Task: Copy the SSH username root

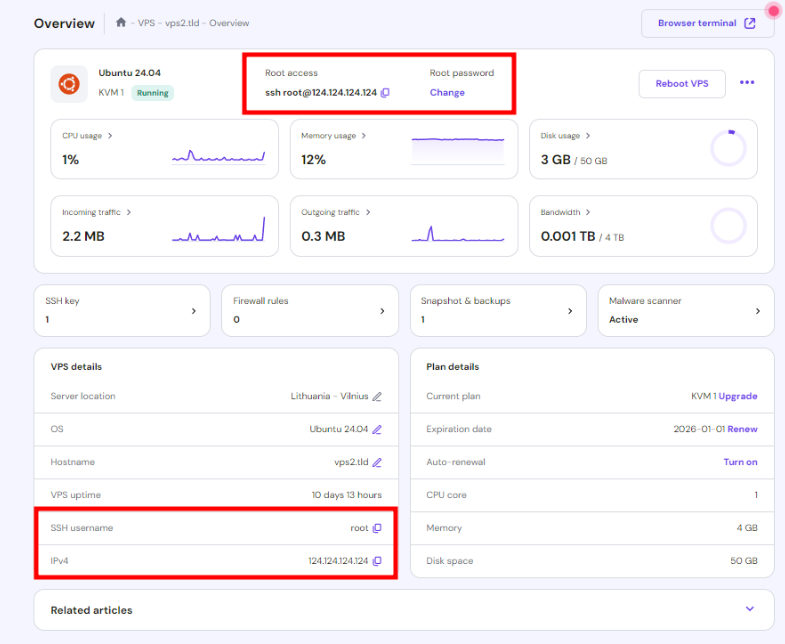Action: click(x=377, y=528)
